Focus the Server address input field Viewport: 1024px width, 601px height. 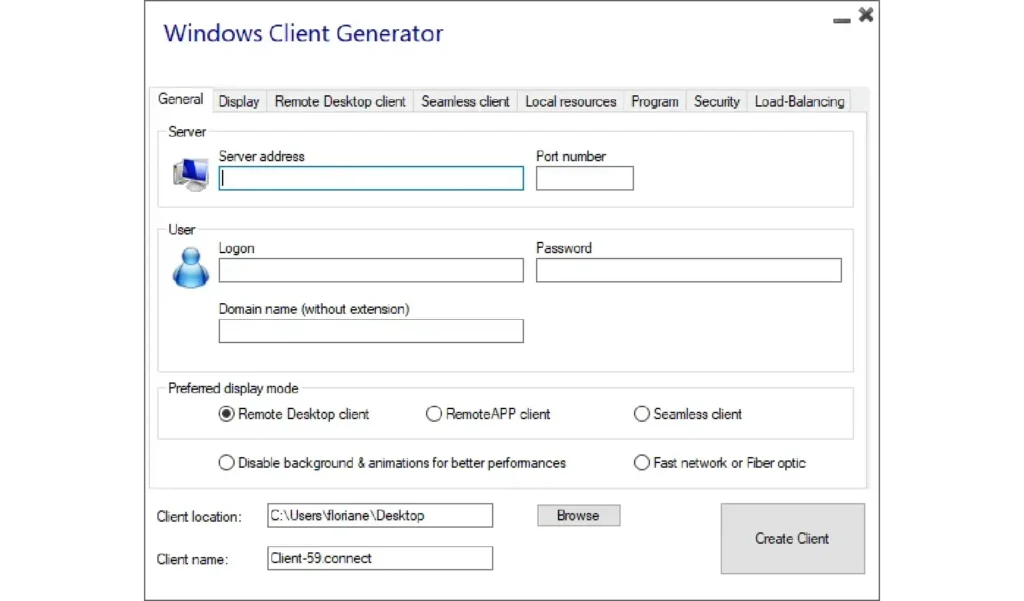[x=371, y=178]
